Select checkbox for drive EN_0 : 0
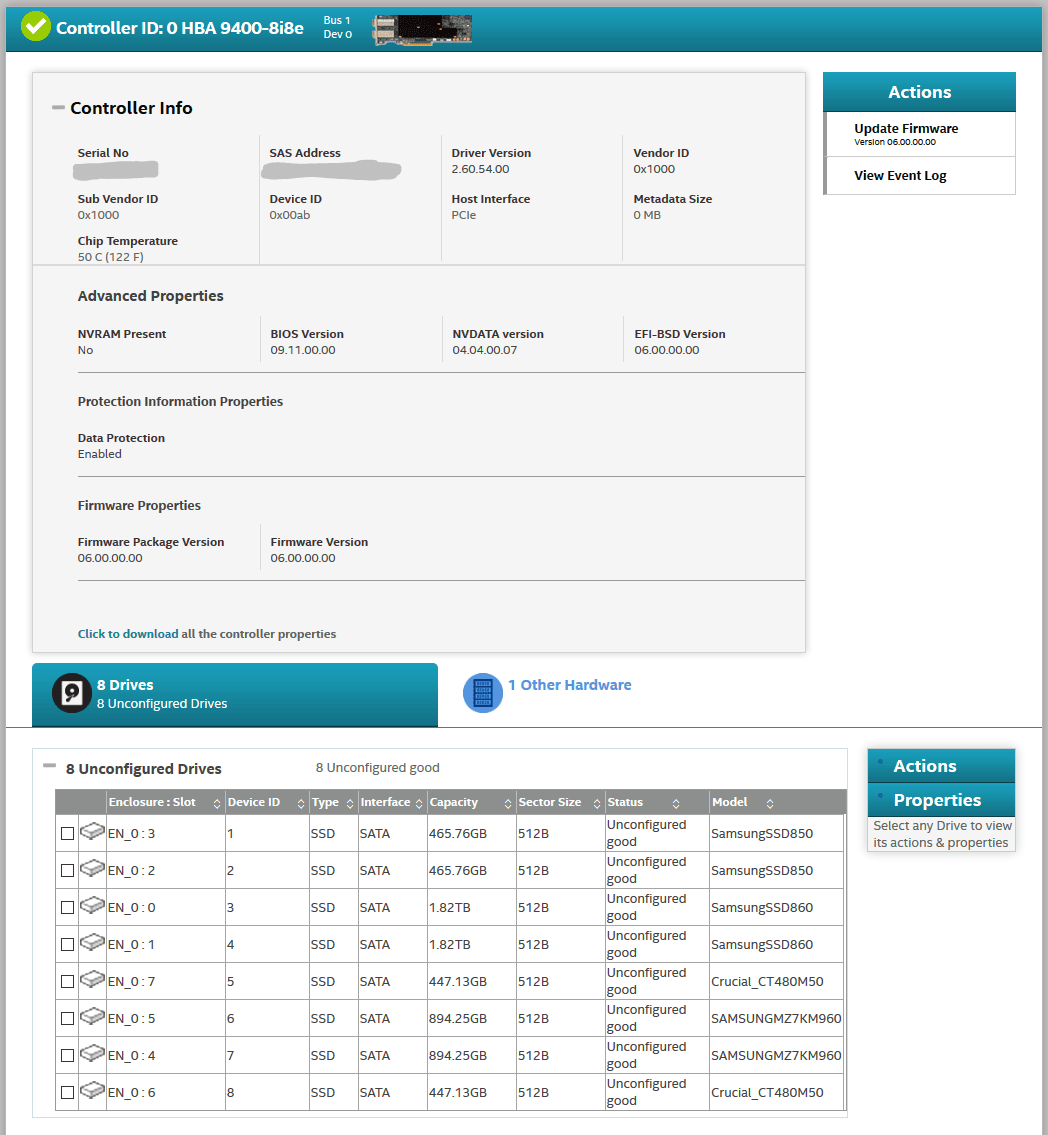This screenshot has height=1135, width=1048. click(x=67, y=908)
